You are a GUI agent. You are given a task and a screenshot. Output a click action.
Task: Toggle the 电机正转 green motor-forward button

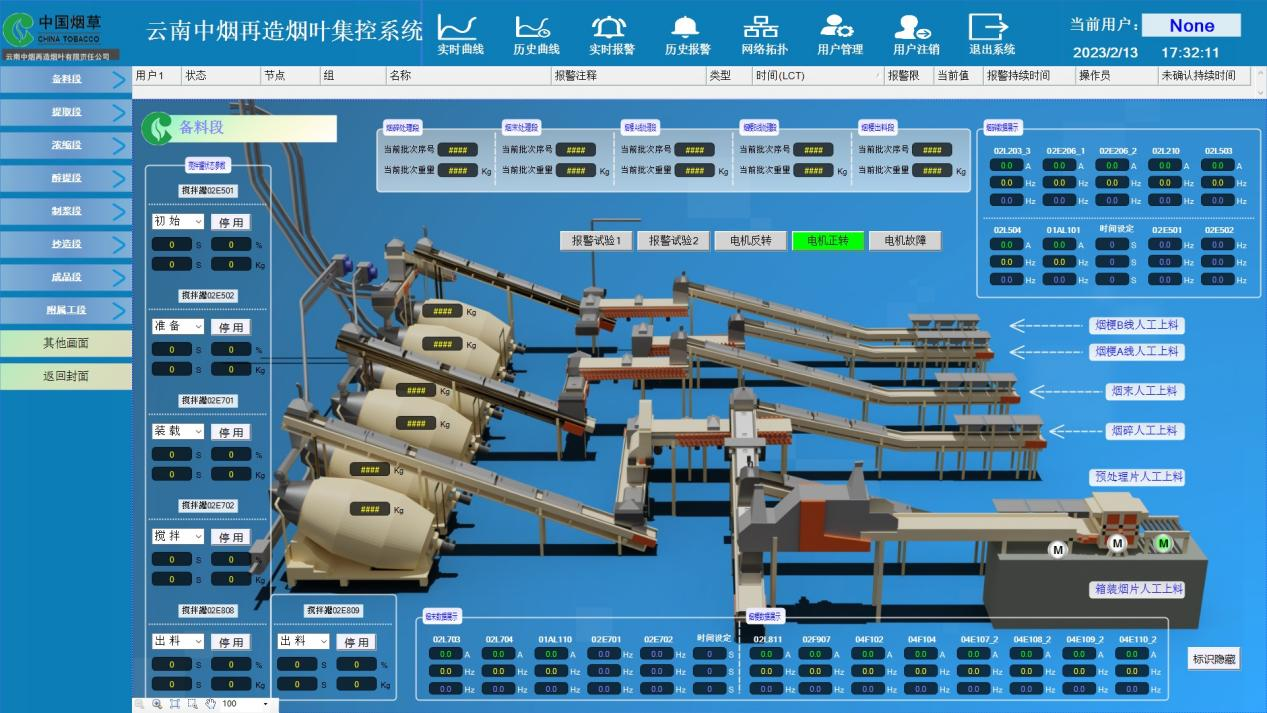(x=827, y=241)
